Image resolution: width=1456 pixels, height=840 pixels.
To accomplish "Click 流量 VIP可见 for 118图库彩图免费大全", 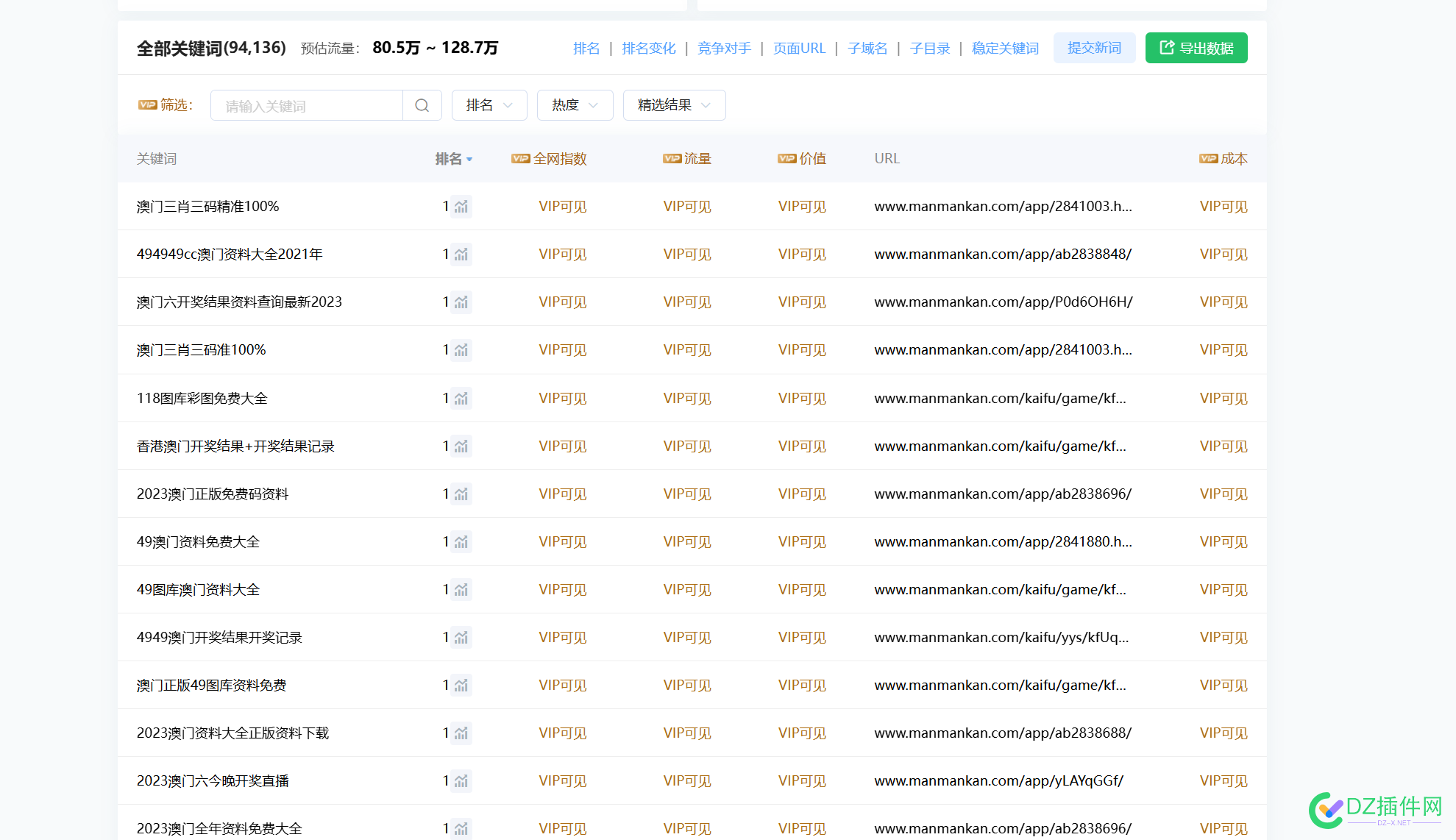I will coord(687,399).
